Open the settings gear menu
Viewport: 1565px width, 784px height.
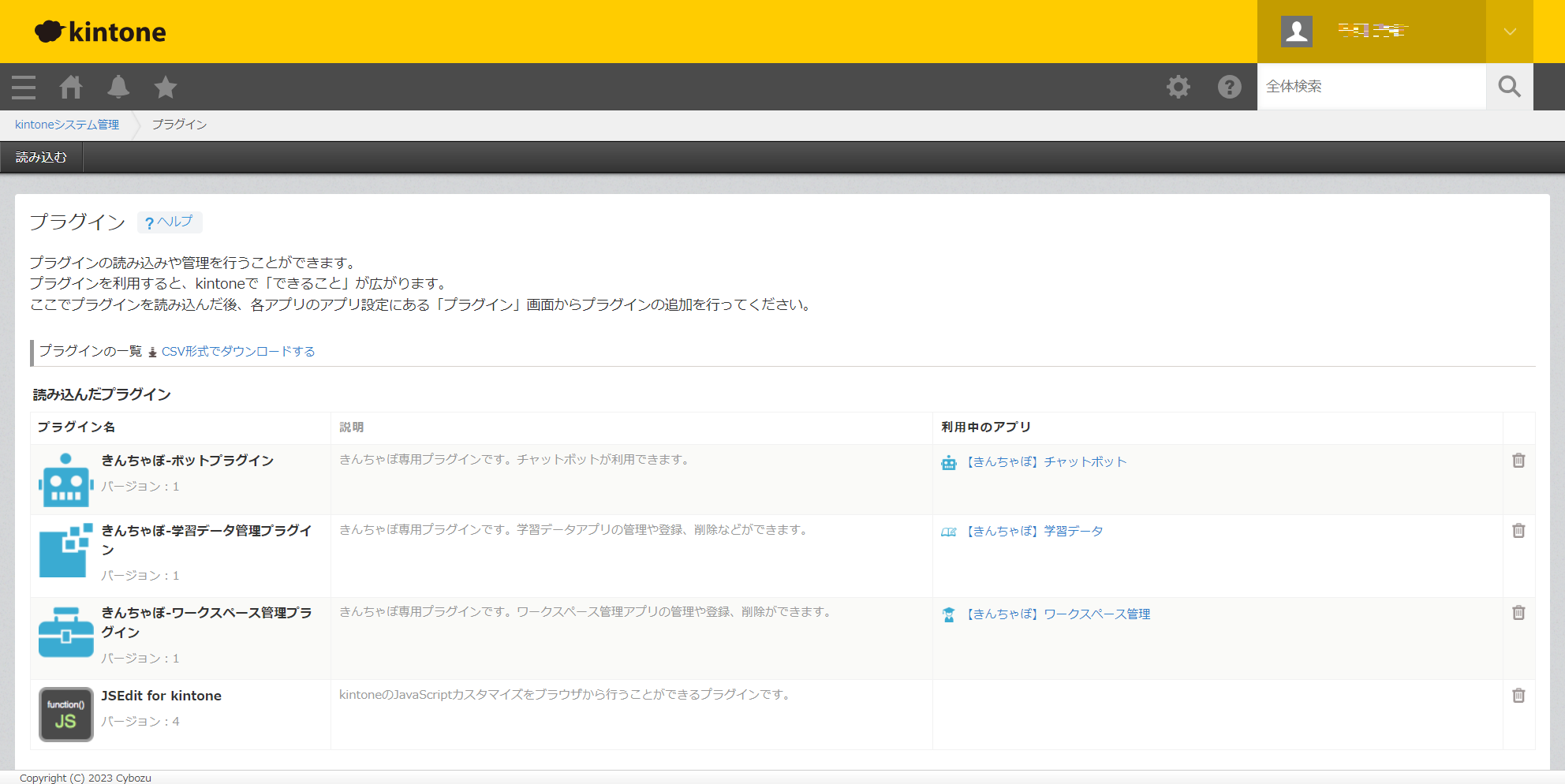1178,87
